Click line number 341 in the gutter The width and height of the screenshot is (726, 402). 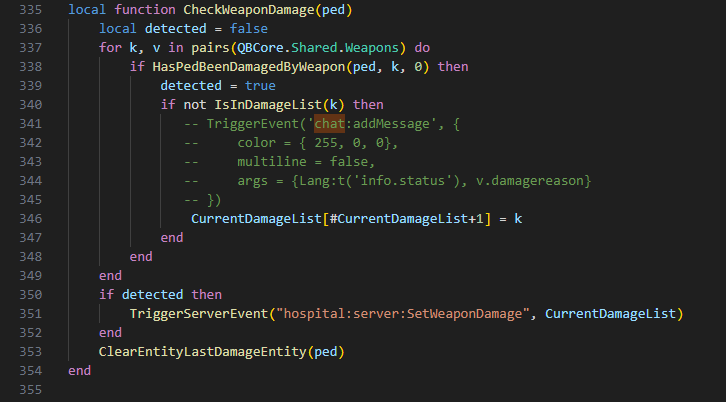coord(31,124)
